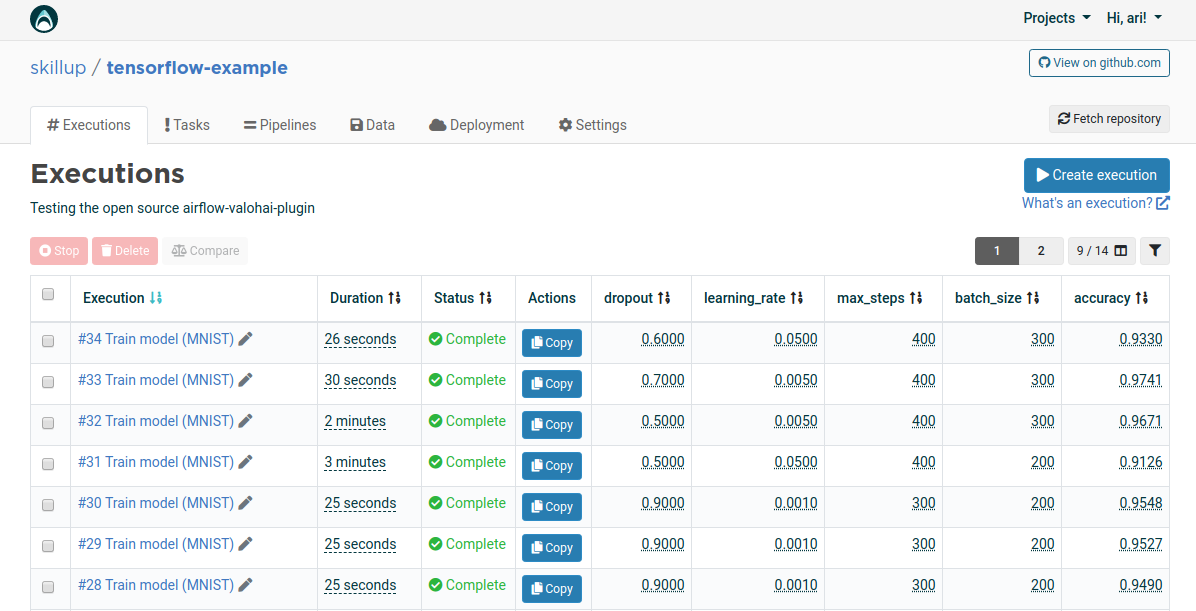
Task: Rename execution #30 with pencil icon
Action: [245, 503]
